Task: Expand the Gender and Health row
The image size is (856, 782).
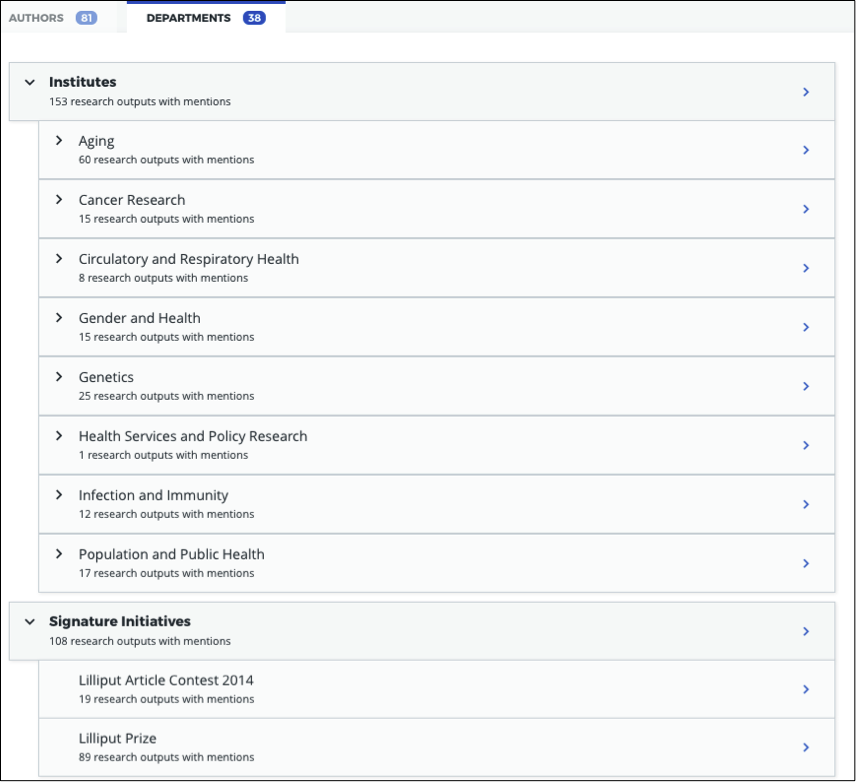Action: point(59,318)
